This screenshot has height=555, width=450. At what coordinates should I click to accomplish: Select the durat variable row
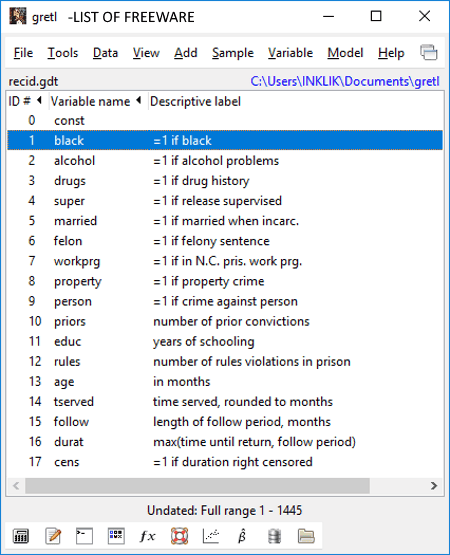click(225, 442)
